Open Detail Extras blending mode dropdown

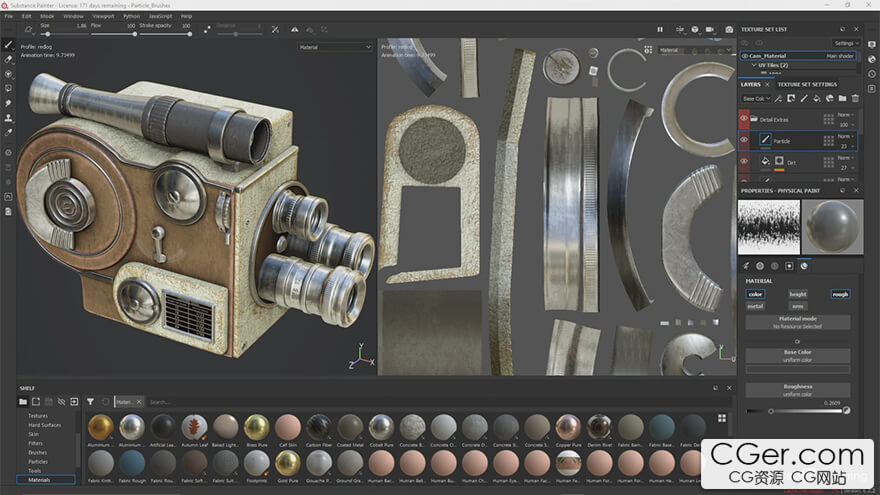tap(846, 114)
